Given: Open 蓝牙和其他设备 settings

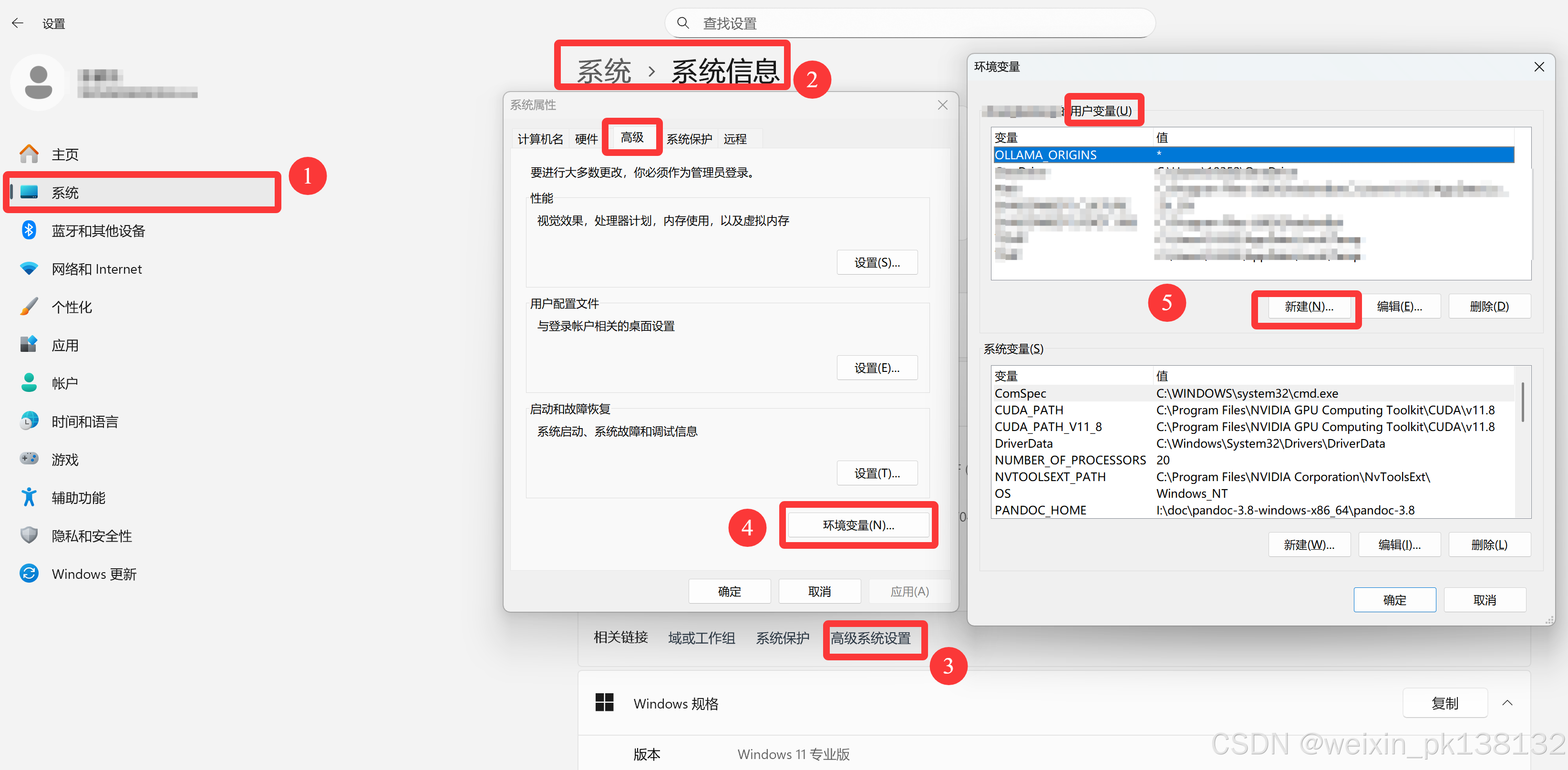Looking at the screenshot, I should 98,230.
